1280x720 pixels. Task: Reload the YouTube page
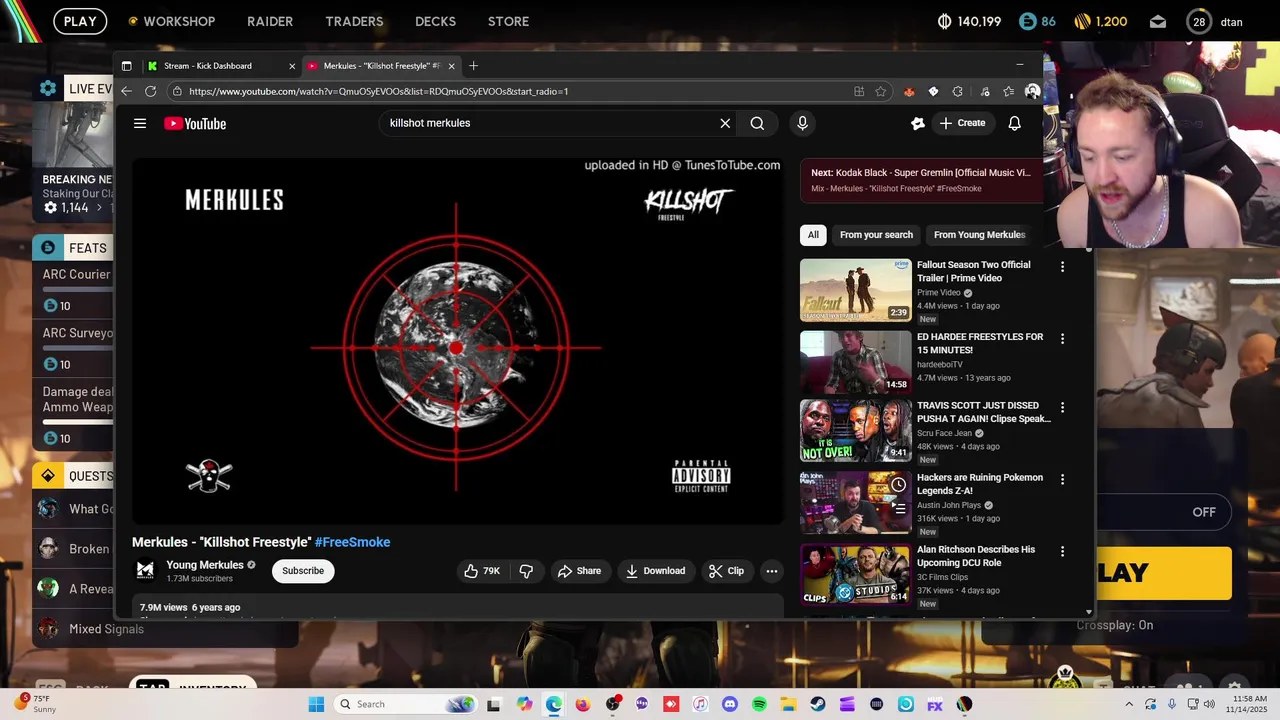coord(150,91)
